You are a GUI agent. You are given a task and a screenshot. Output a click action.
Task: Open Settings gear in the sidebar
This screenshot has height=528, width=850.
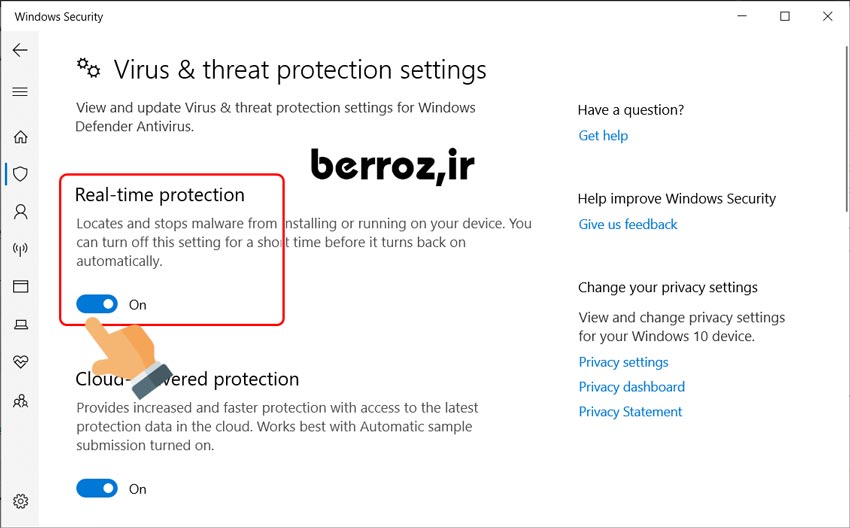coord(20,501)
